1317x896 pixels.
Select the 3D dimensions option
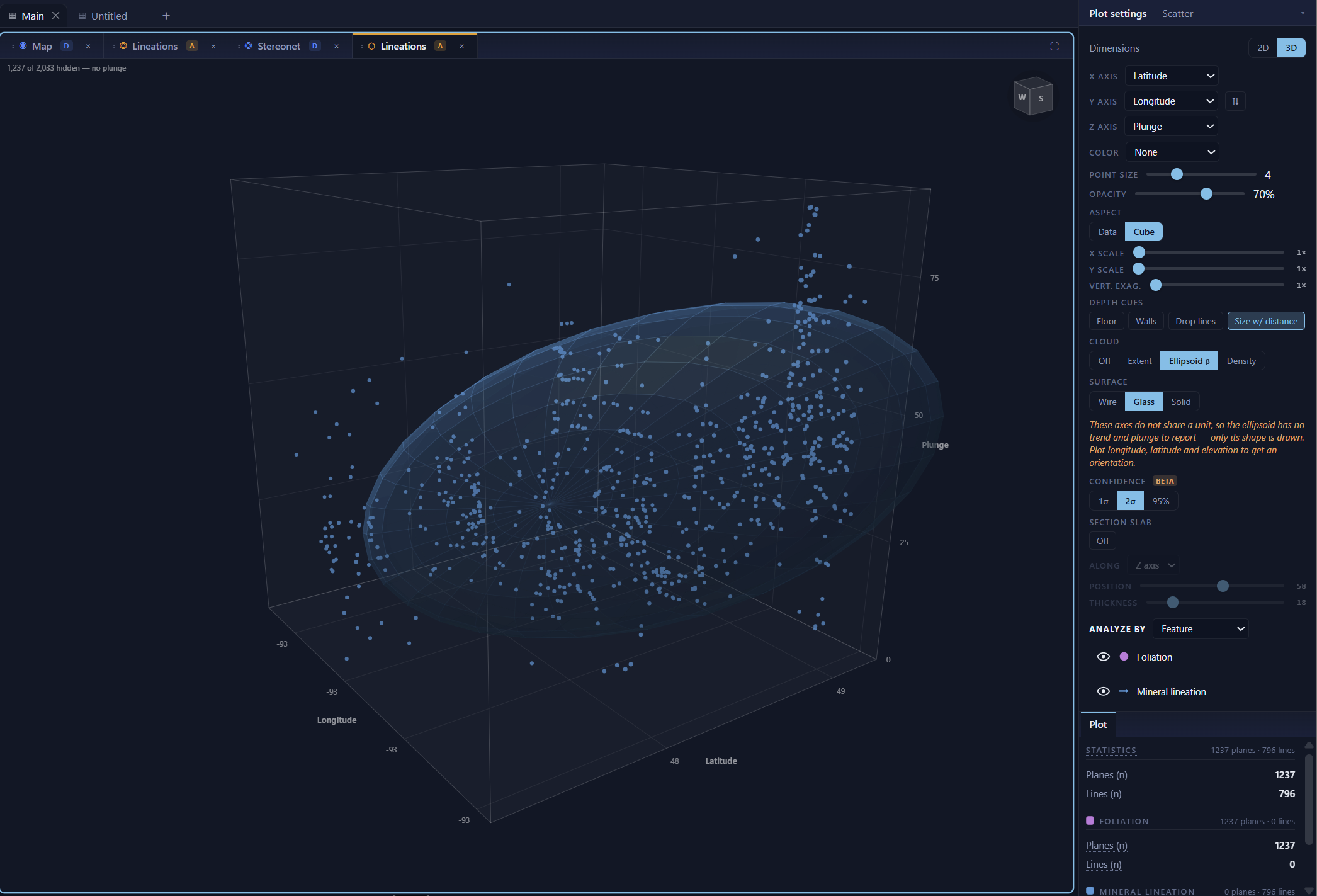[1291, 48]
